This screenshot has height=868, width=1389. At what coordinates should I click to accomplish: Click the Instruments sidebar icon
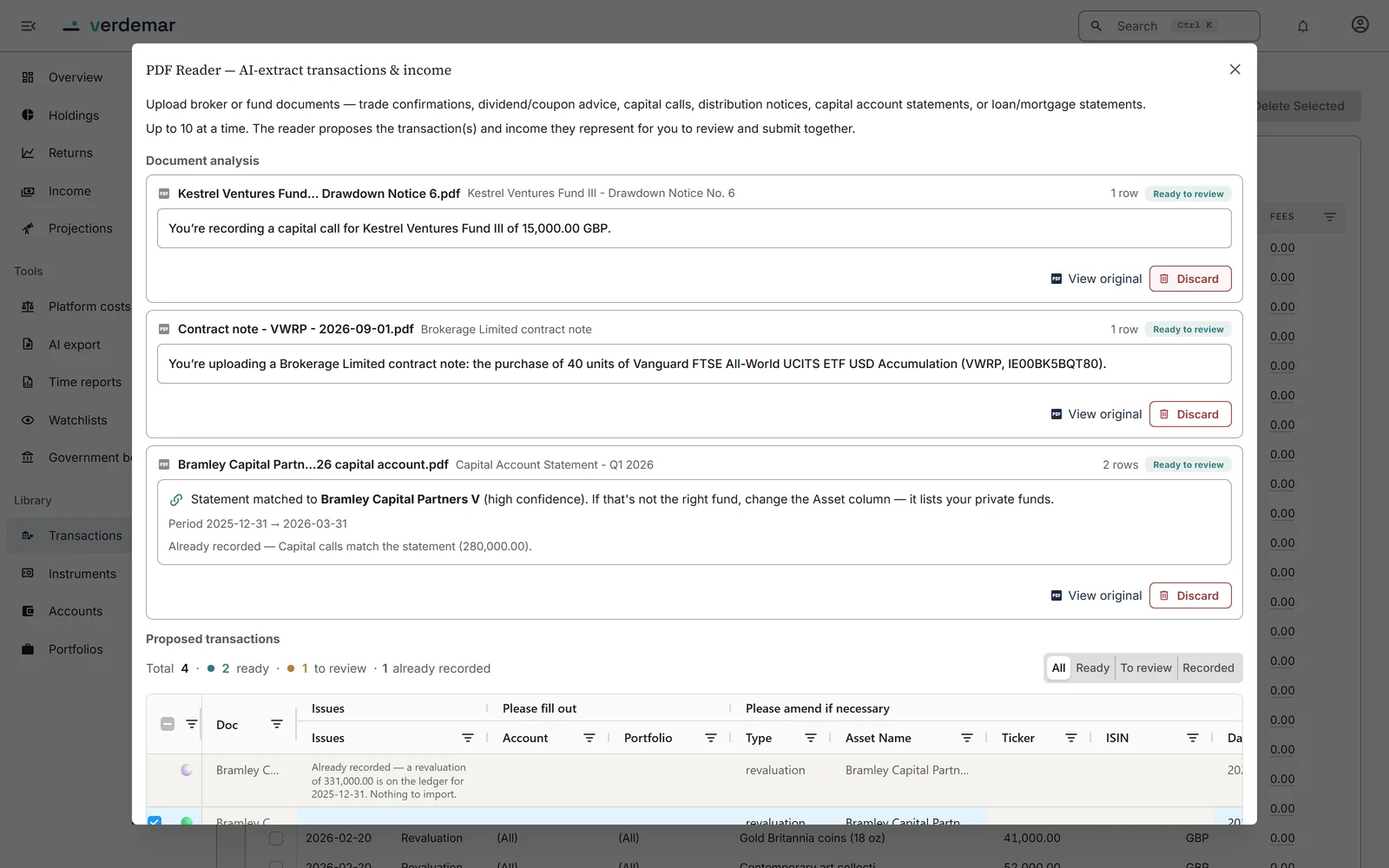[x=28, y=574]
